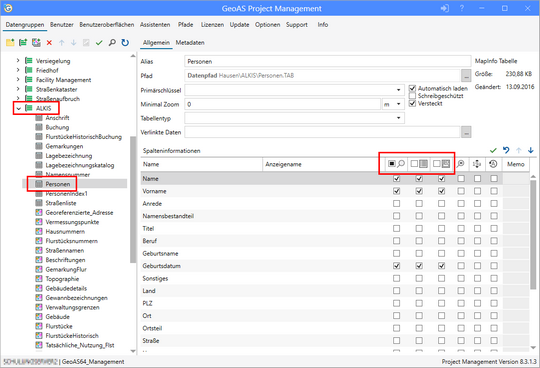The width and height of the screenshot is (540, 368).
Task: Click the Memo column header
Action: point(516,164)
